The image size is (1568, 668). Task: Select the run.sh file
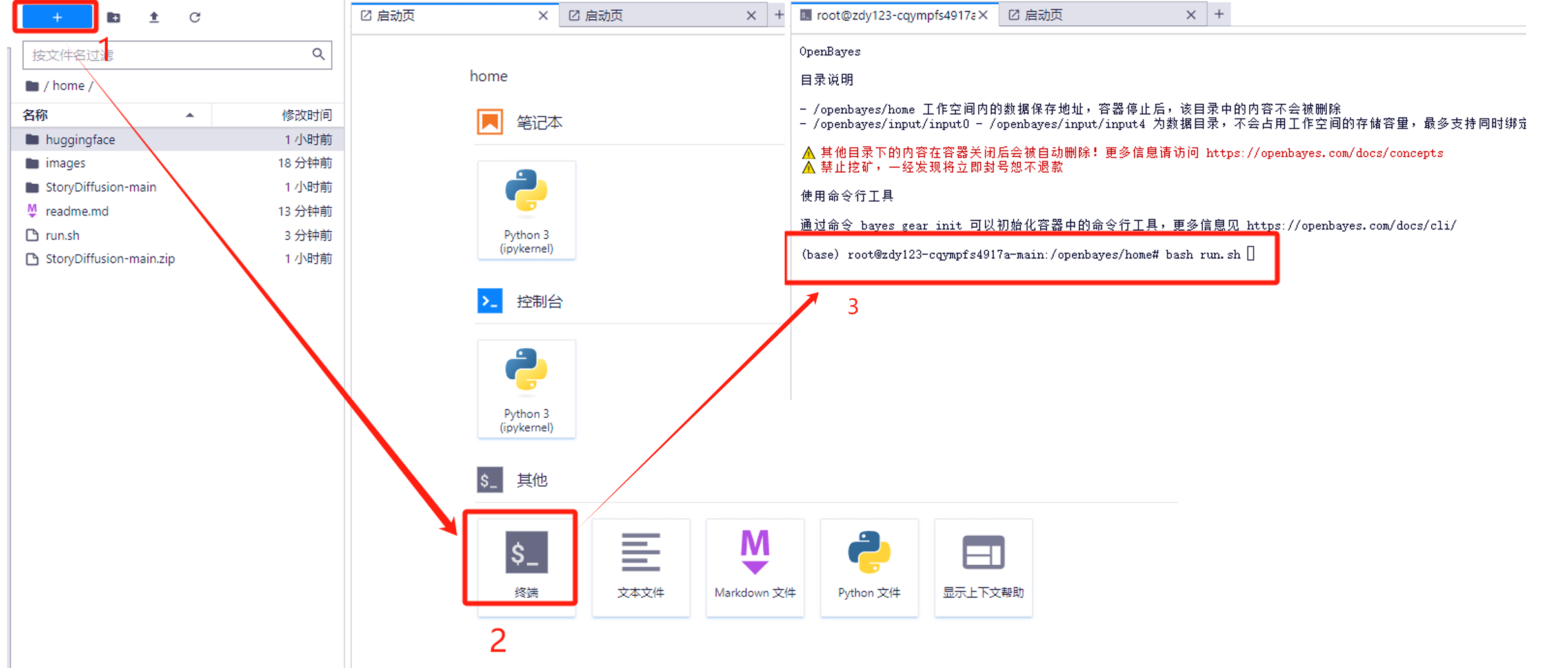click(x=63, y=235)
